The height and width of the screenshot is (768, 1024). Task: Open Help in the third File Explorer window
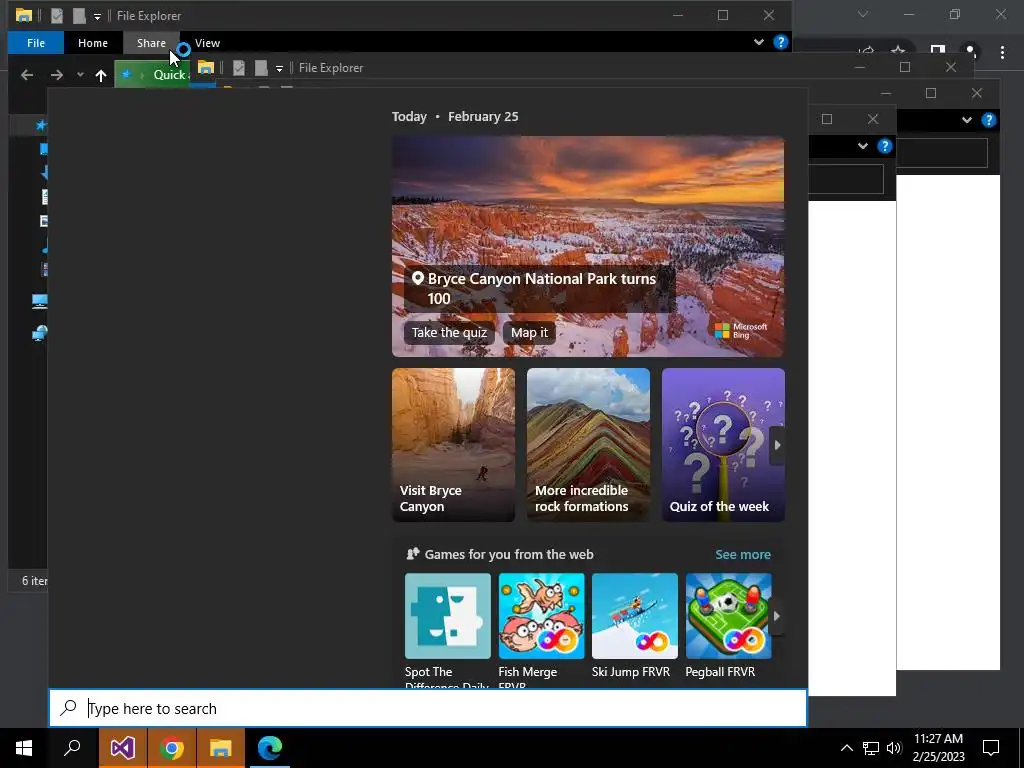(x=989, y=120)
